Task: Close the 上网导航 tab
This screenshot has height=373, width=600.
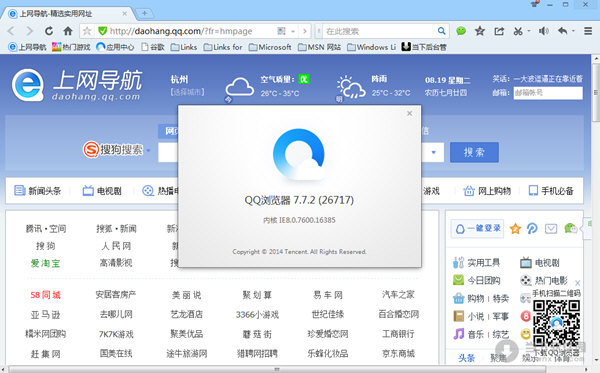Action: 125,13
